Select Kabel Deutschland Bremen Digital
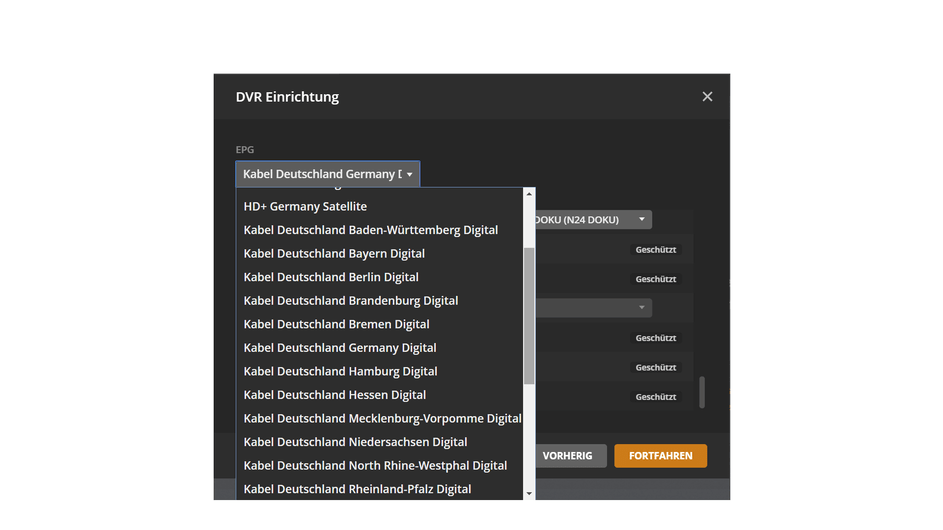The height and width of the screenshot is (530, 943). [x=379, y=324]
